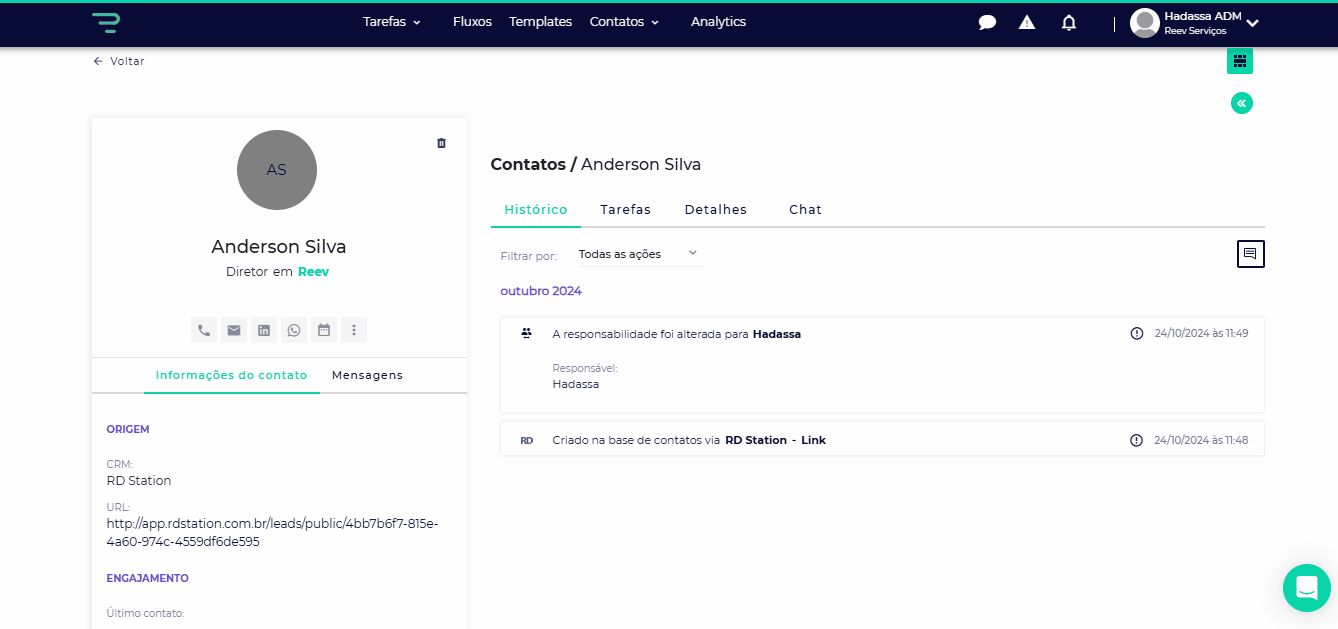Open the Reev company link

pyautogui.click(x=313, y=272)
